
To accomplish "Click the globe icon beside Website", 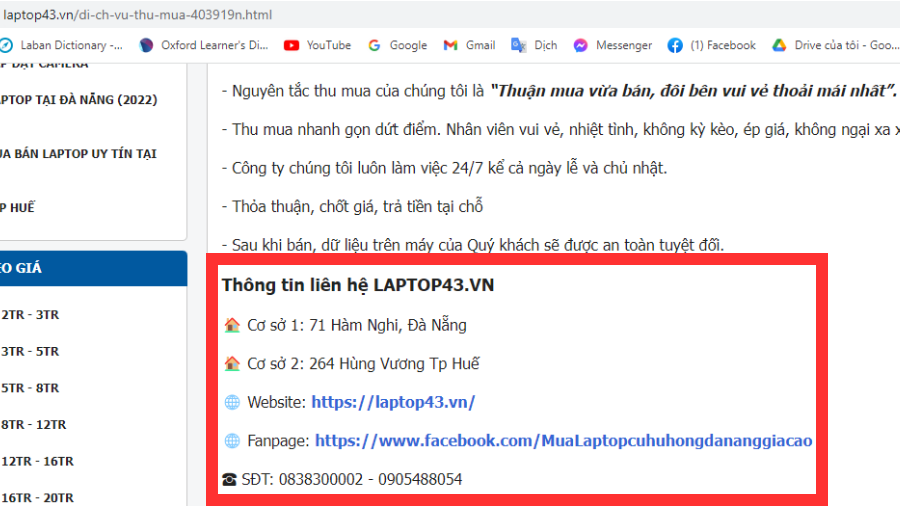I will [232, 402].
